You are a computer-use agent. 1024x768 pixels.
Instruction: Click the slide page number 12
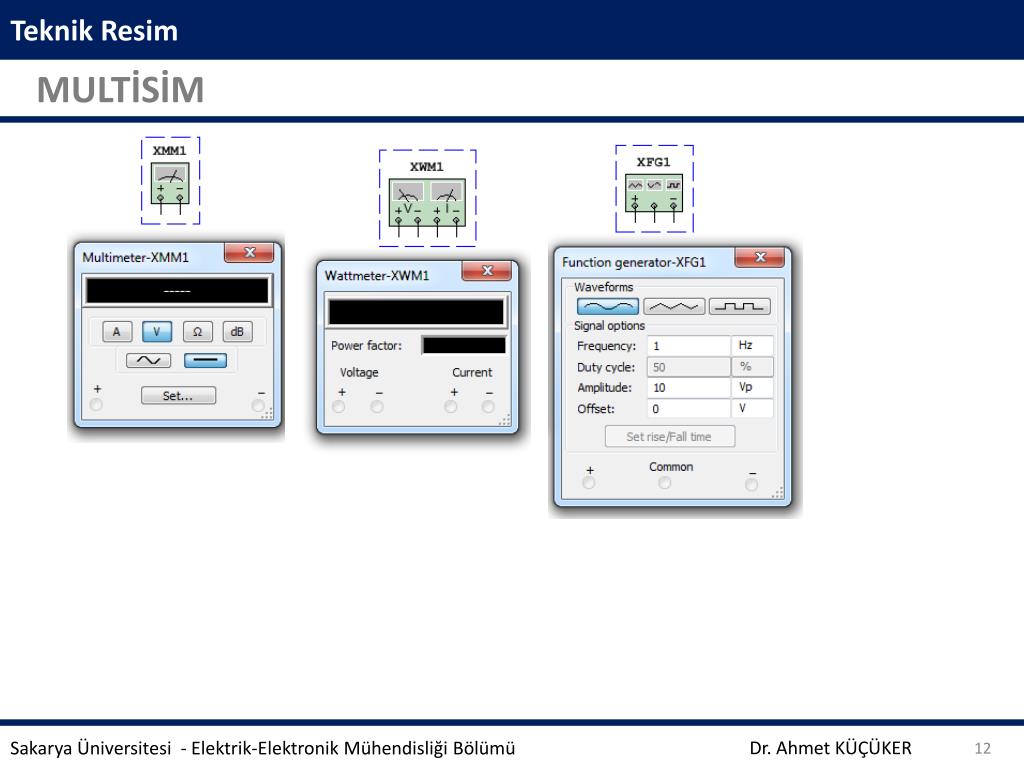point(983,748)
